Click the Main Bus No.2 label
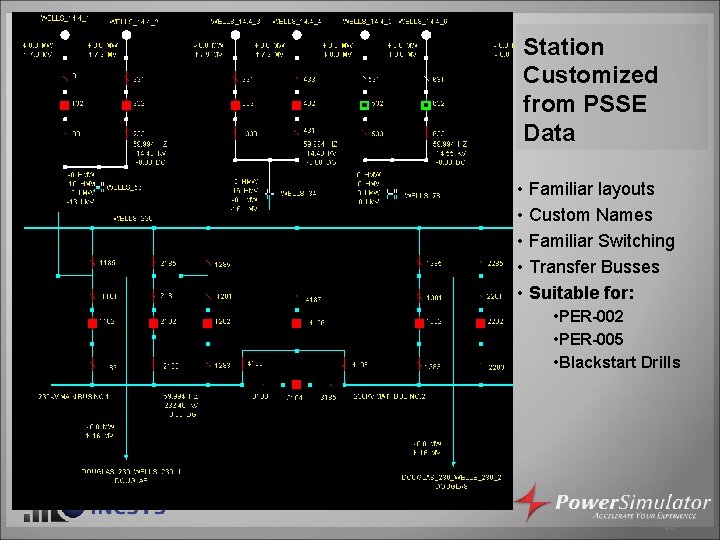The height and width of the screenshot is (540, 720). (389, 396)
